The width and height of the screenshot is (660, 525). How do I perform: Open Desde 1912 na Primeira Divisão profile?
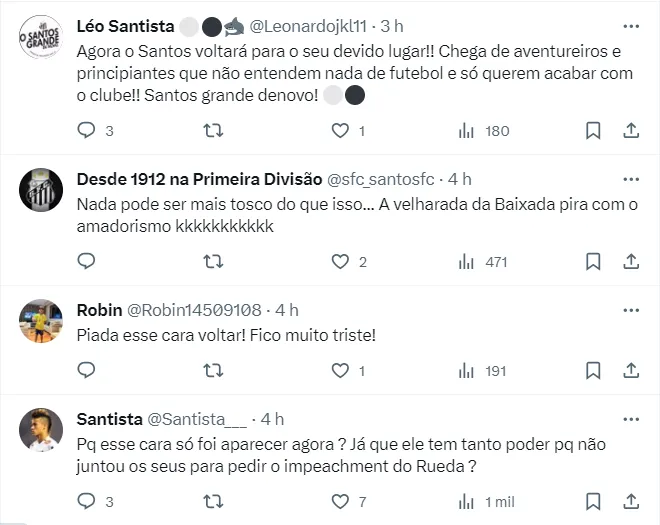pos(200,179)
